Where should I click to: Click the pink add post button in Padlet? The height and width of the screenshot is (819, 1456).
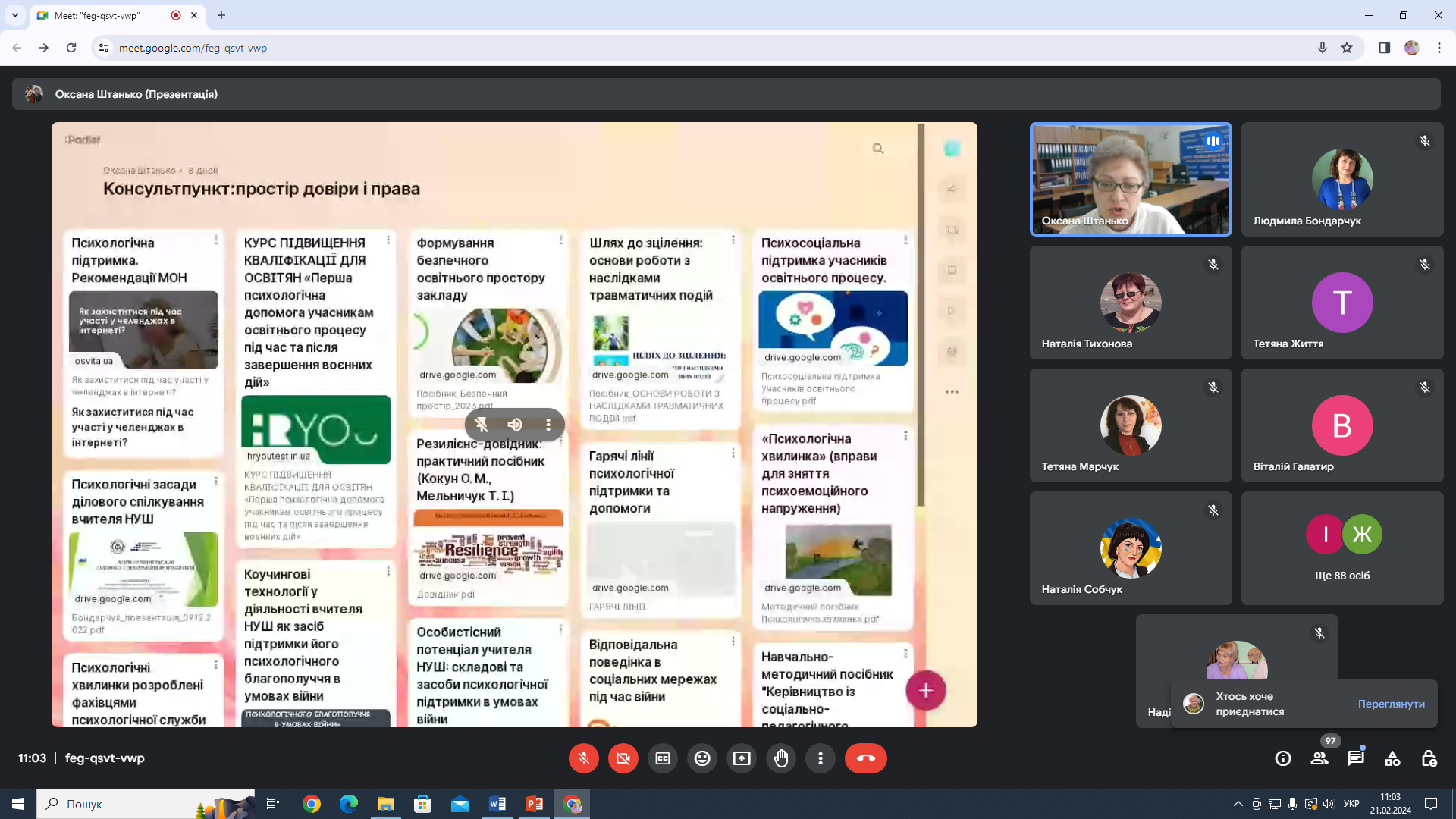(x=925, y=690)
